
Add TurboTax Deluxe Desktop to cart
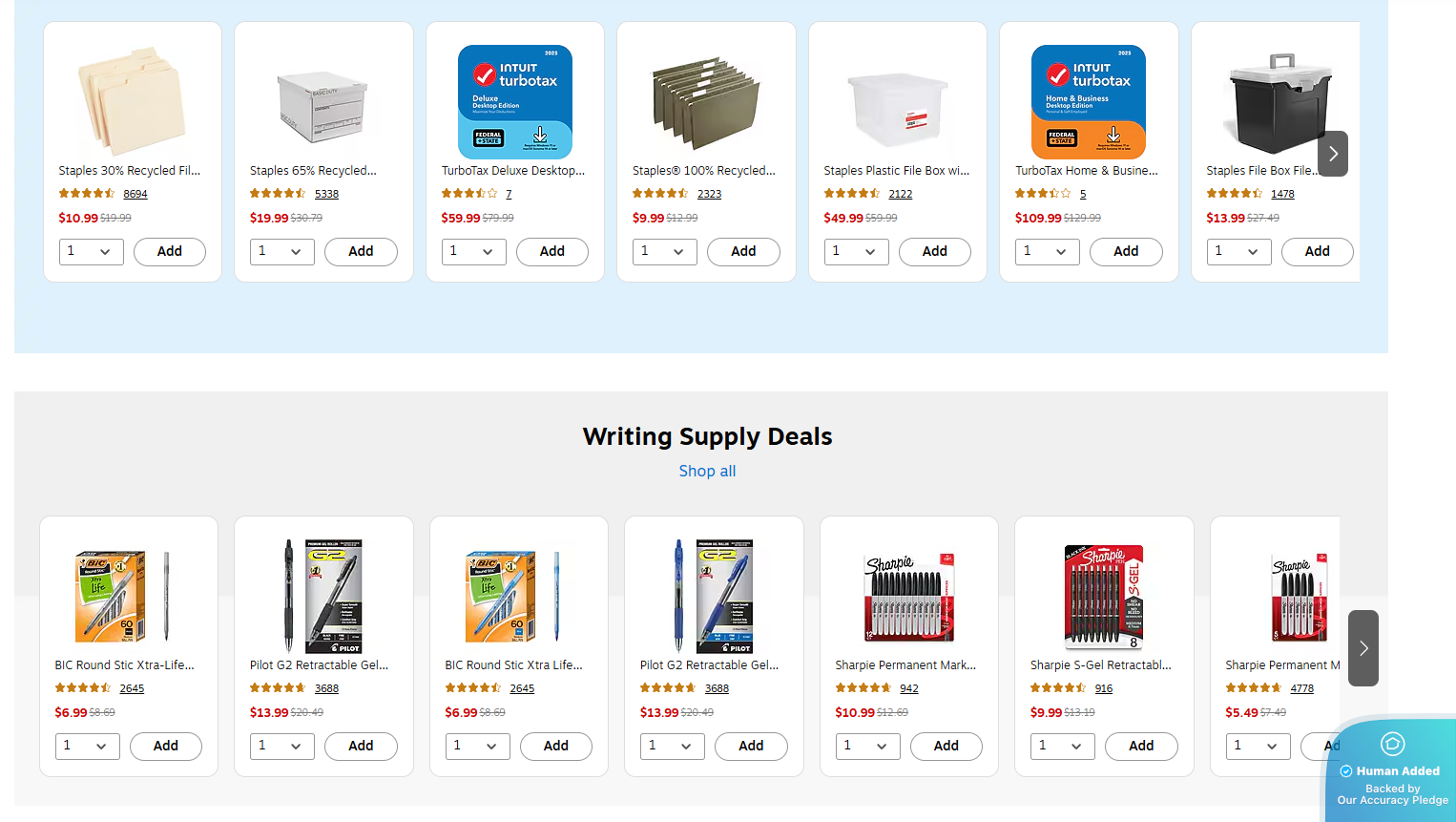click(551, 252)
